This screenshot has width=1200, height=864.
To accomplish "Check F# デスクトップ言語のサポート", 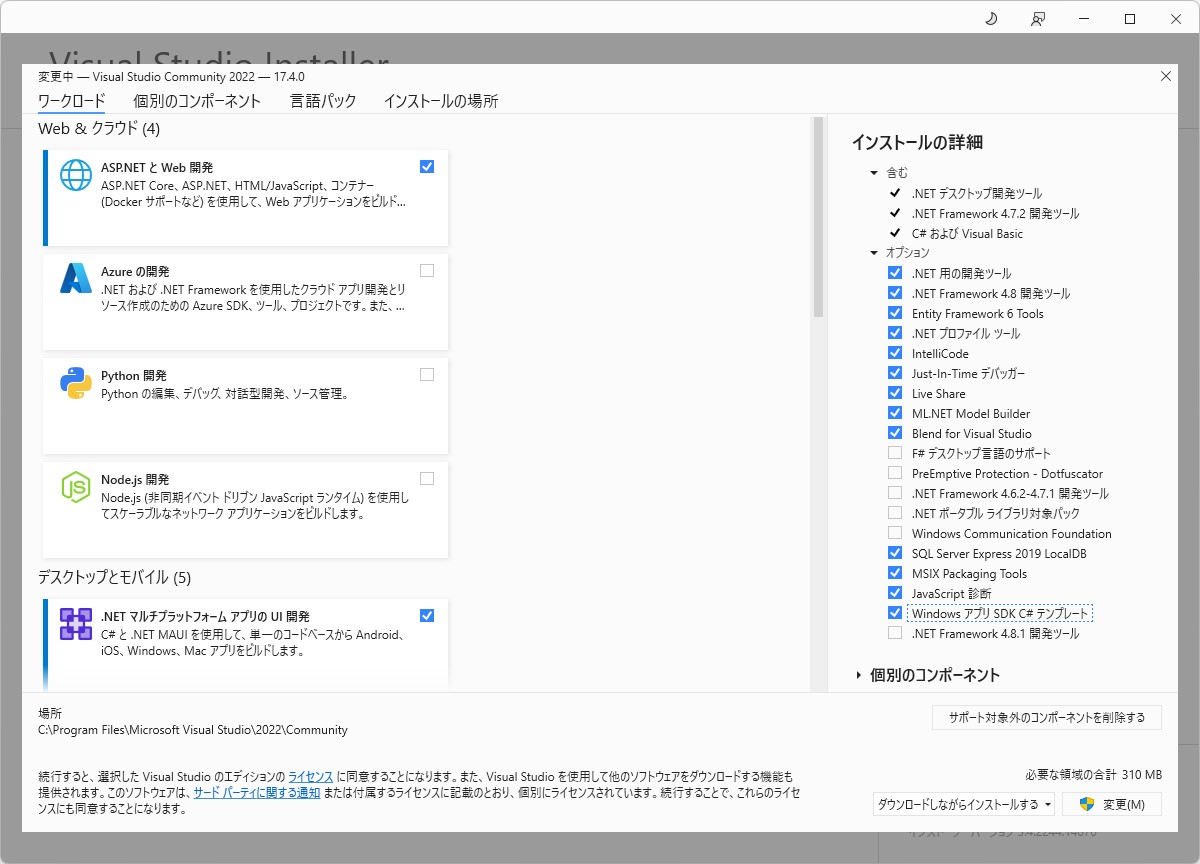I will [x=894, y=453].
